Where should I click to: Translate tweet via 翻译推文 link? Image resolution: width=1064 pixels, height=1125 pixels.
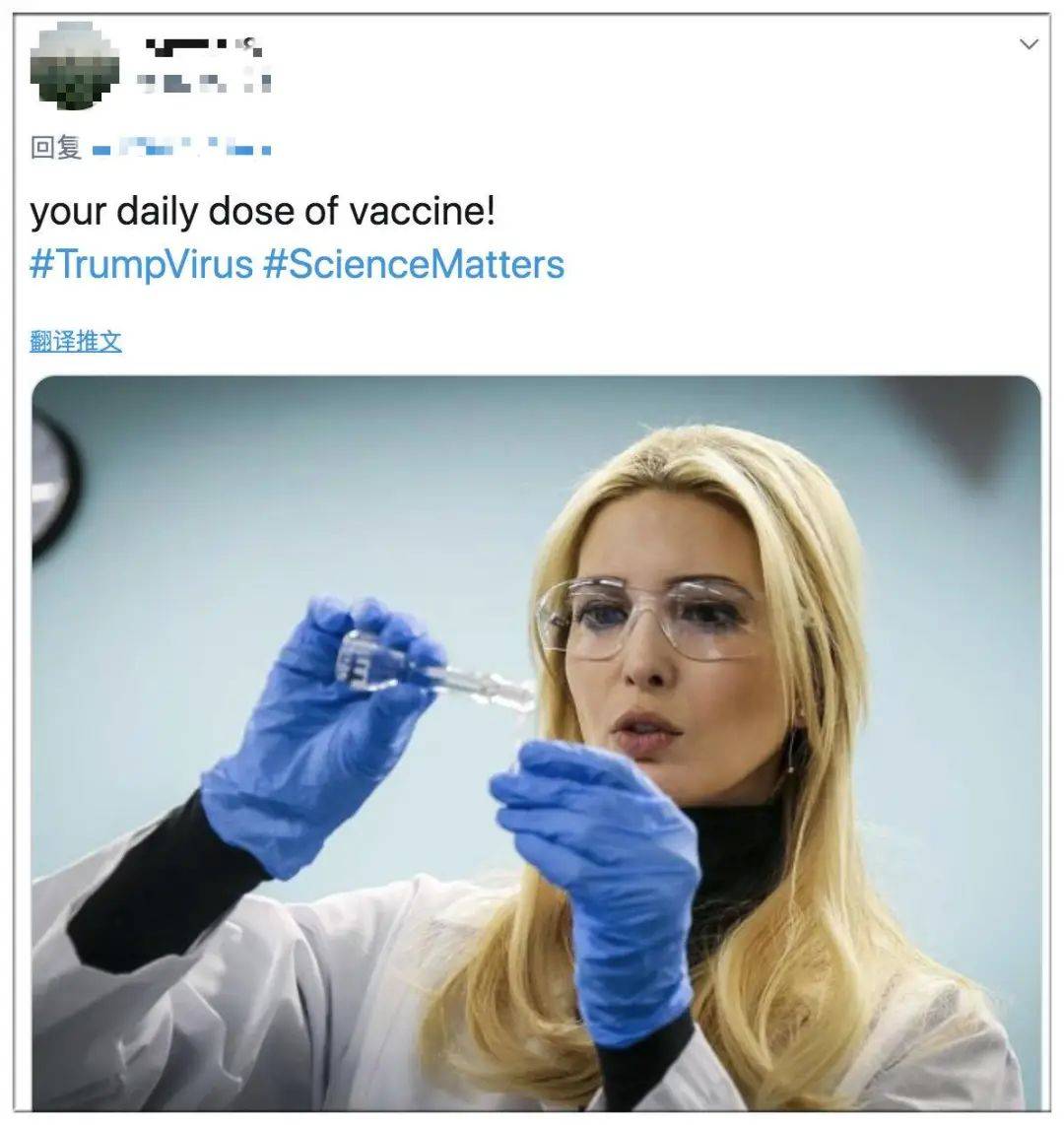tap(75, 341)
